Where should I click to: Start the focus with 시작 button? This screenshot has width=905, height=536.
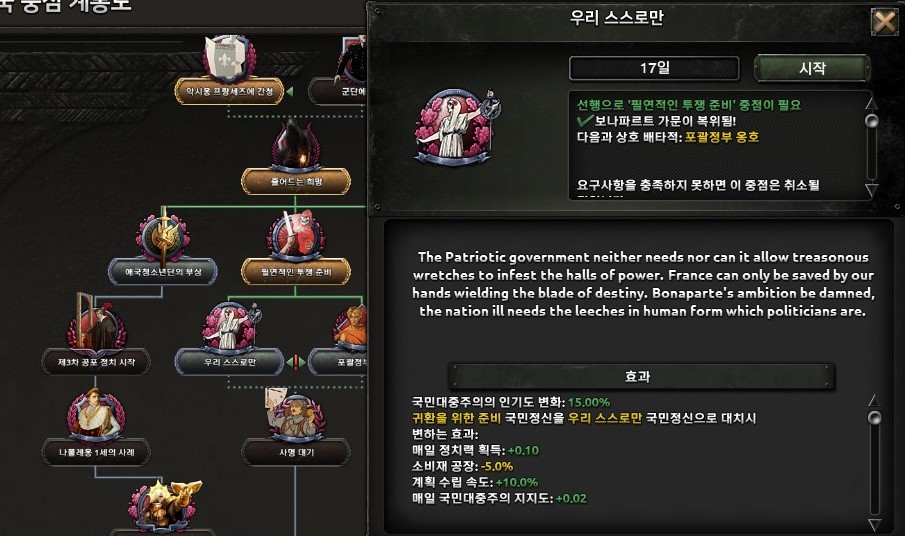811,69
